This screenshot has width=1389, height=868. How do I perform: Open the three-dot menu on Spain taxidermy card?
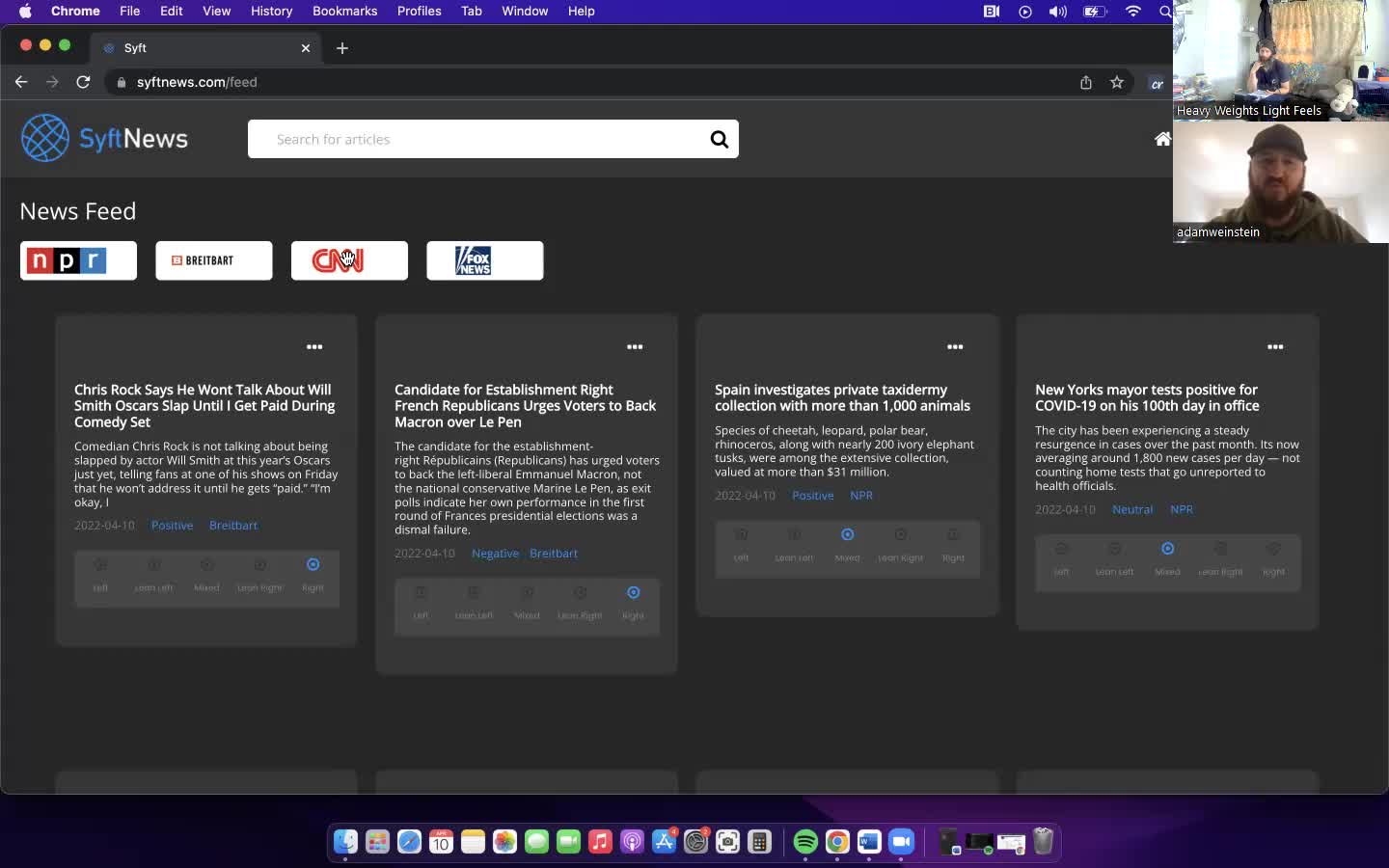[x=955, y=346]
